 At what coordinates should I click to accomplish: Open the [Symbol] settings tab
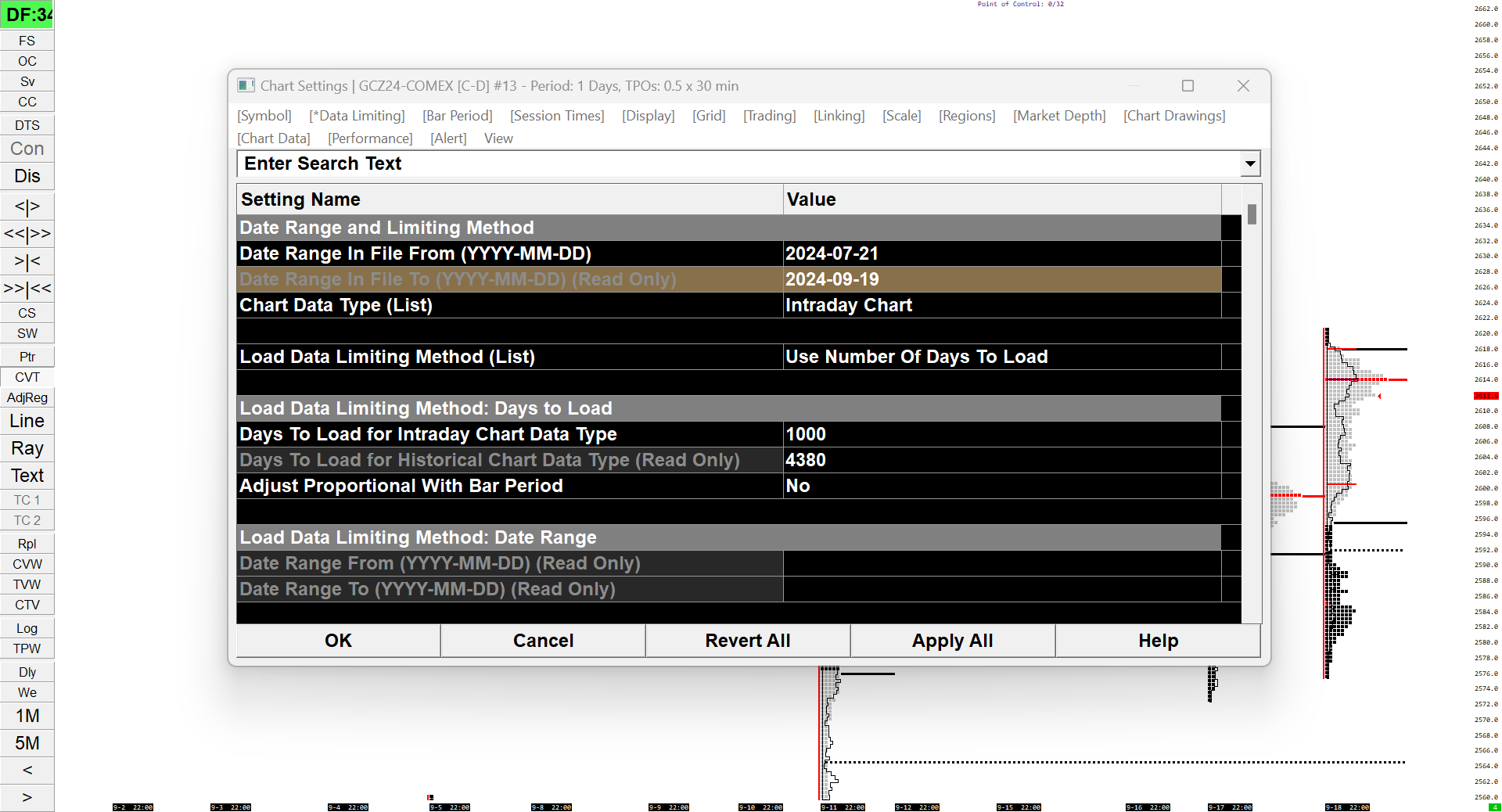(264, 116)
